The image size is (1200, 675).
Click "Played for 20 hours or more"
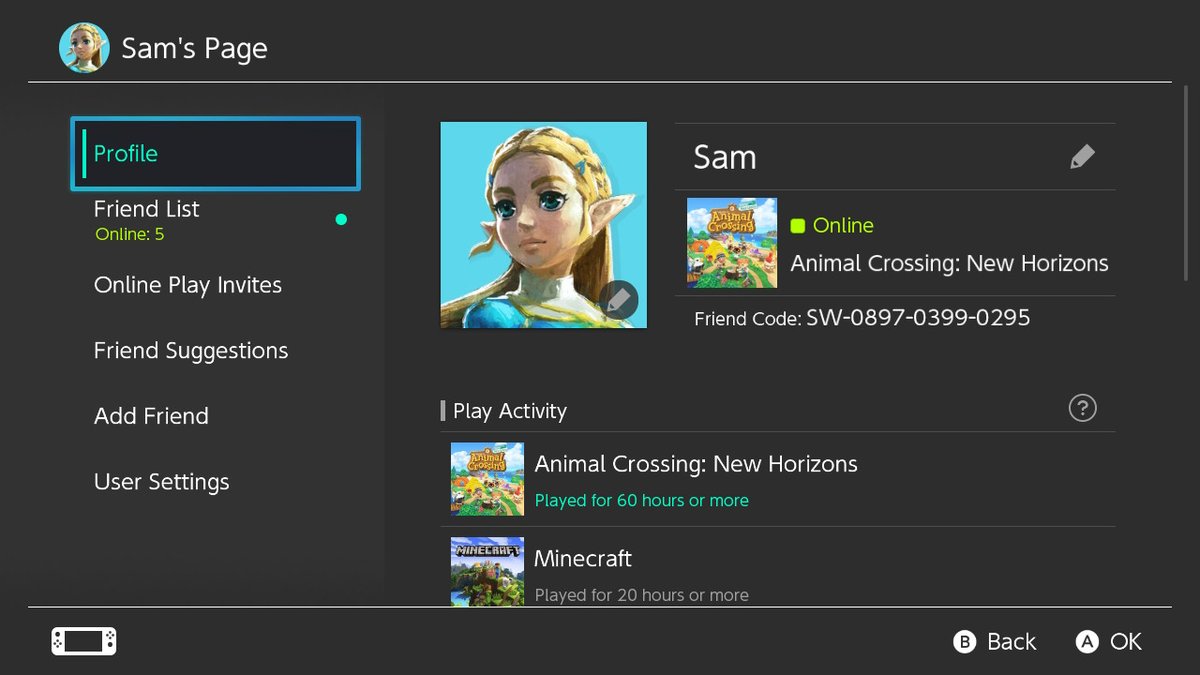click(642, 595)
